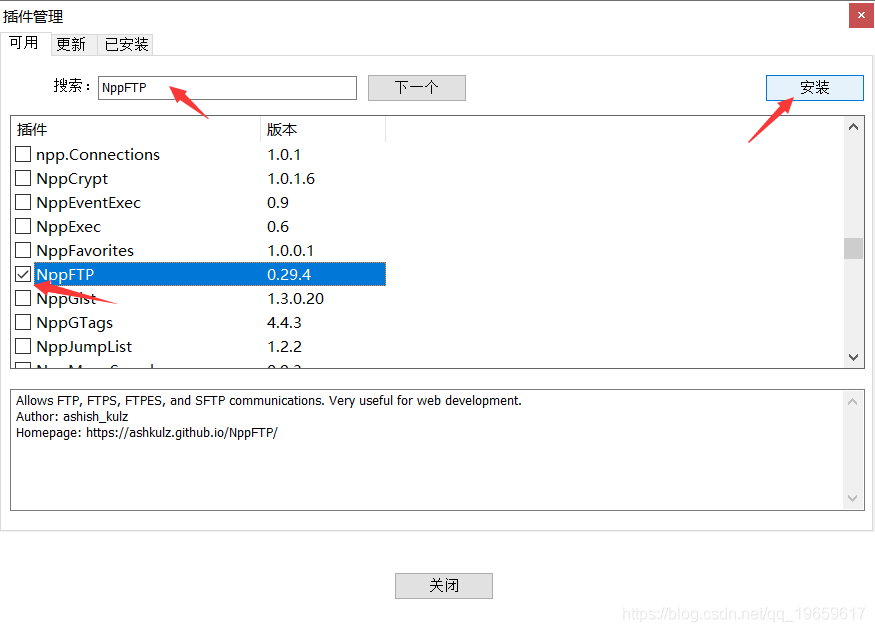Tick the NppGist plugin checkbox

pyautogui.click(x=23, y=298)
